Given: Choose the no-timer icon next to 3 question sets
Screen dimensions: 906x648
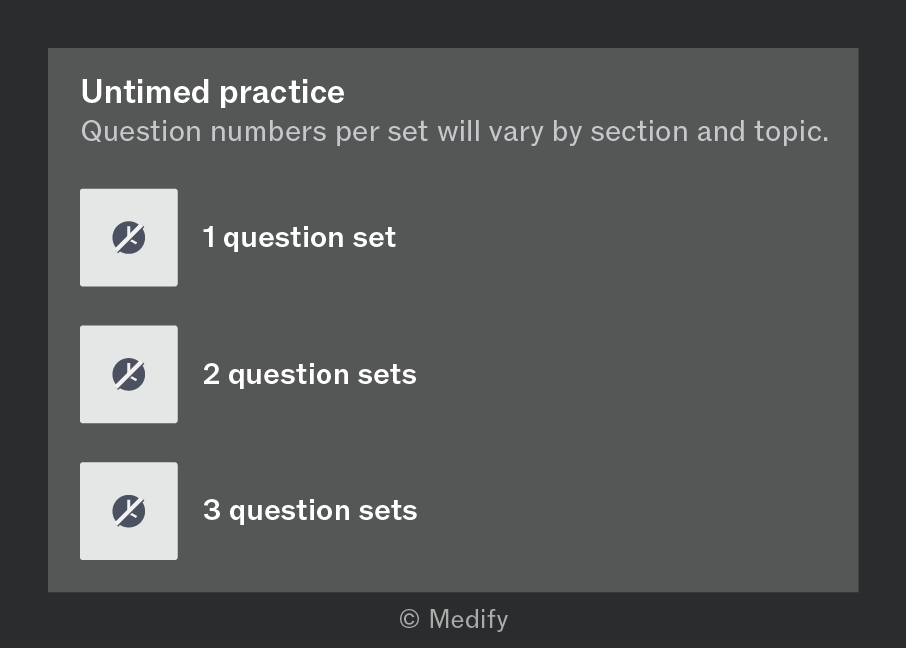Looking at the screenshot, I should click(129, 511).
